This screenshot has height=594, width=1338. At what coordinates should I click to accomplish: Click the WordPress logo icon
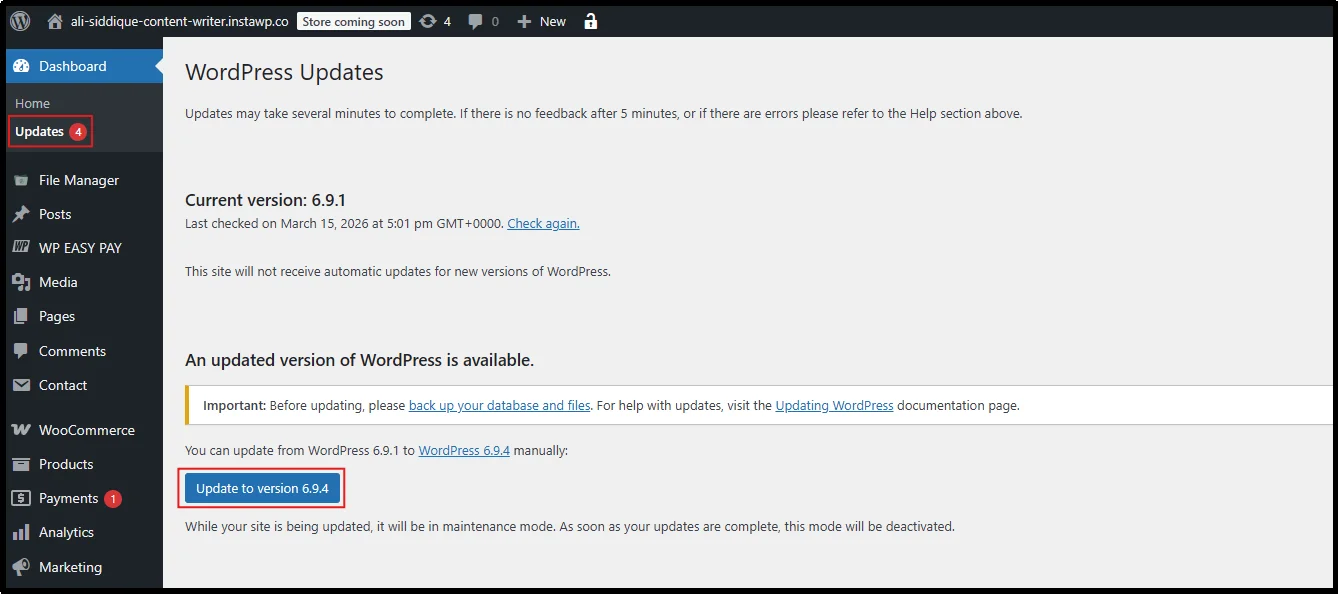(x=20, y=21)
